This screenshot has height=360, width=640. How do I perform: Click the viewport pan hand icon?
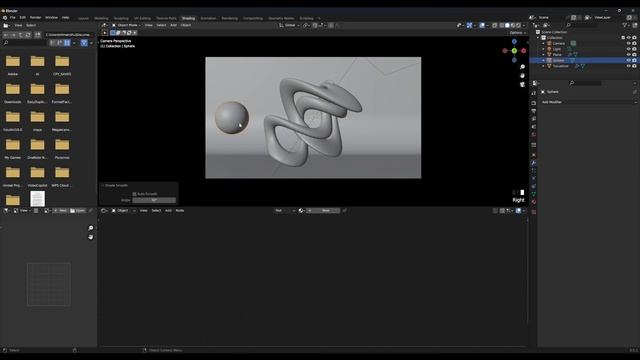522,76
